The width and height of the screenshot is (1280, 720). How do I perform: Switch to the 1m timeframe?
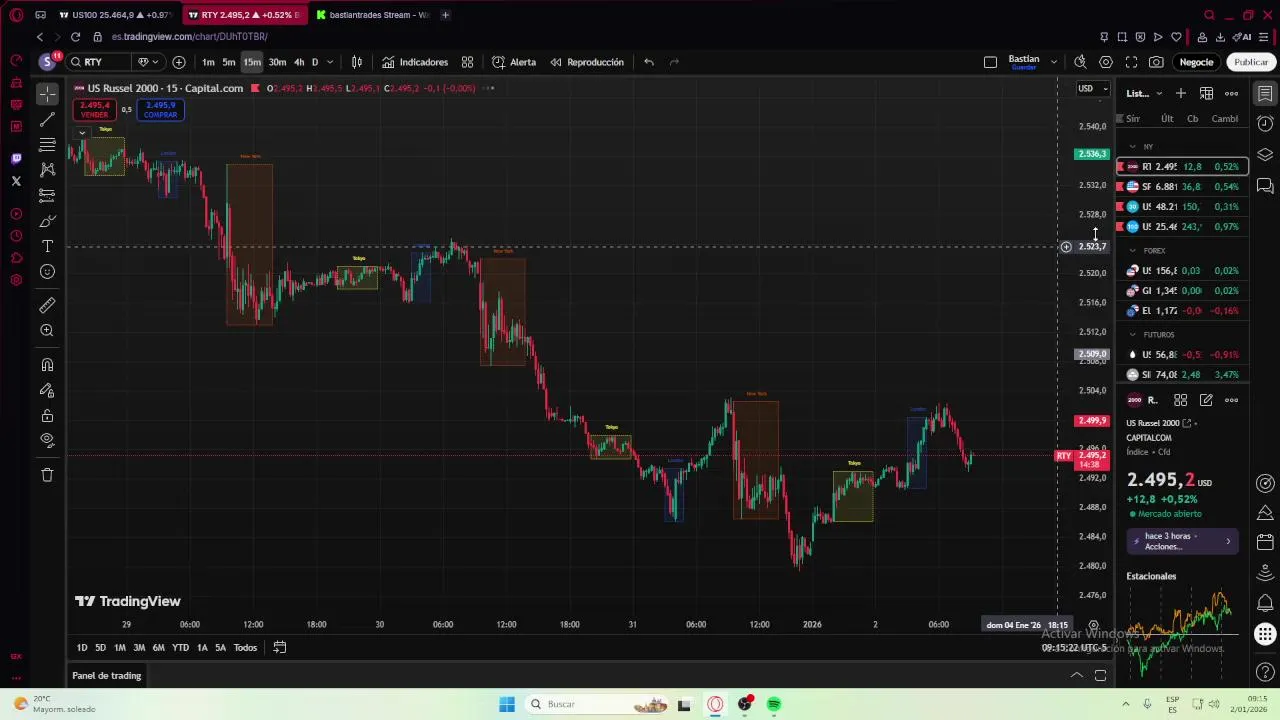coord(208,62)
